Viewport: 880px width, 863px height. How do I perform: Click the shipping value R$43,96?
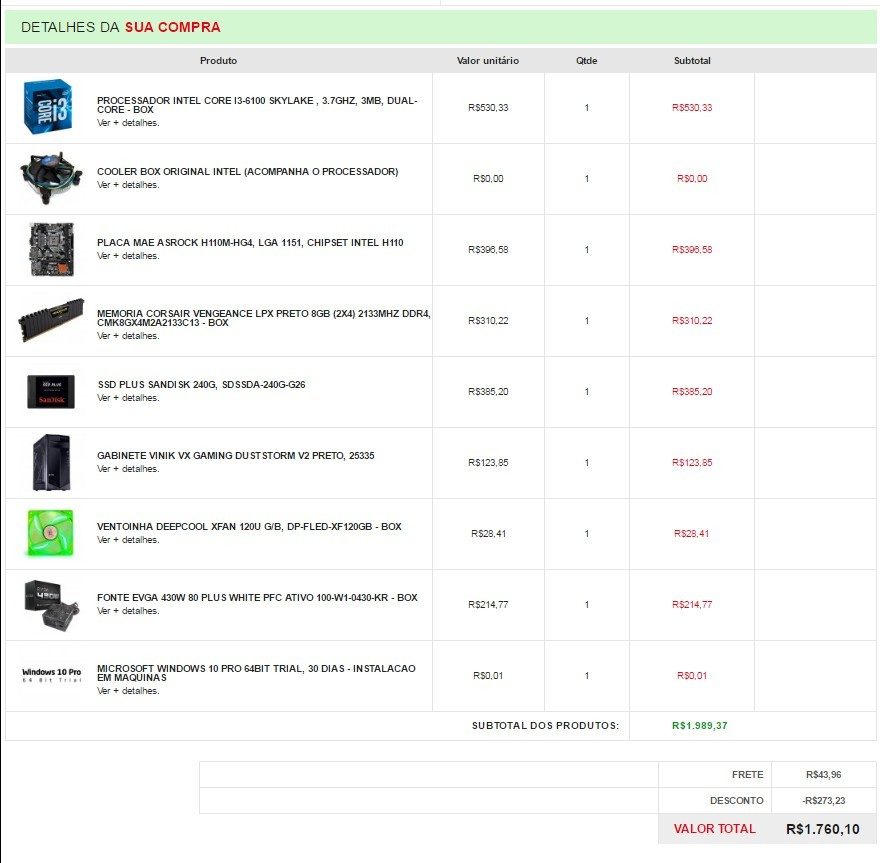tap(823, 775)
